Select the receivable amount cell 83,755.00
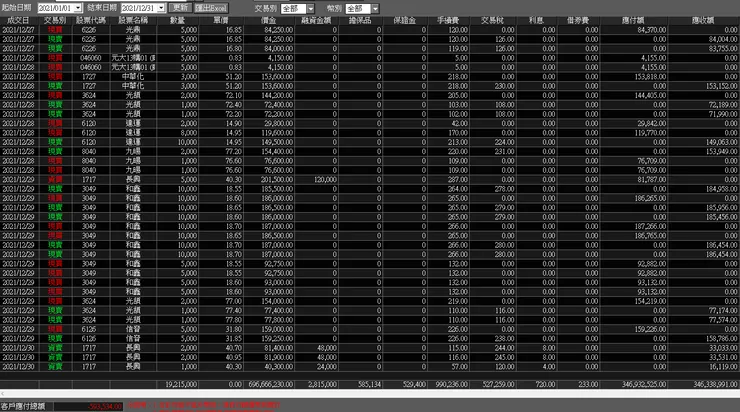Screen dimensions: 740x412 pyautogui.click(x=704, y=49)
